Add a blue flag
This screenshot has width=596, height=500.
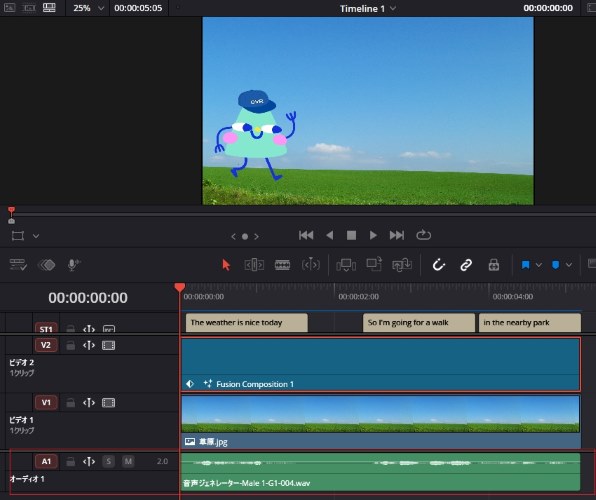coord(526,265)
